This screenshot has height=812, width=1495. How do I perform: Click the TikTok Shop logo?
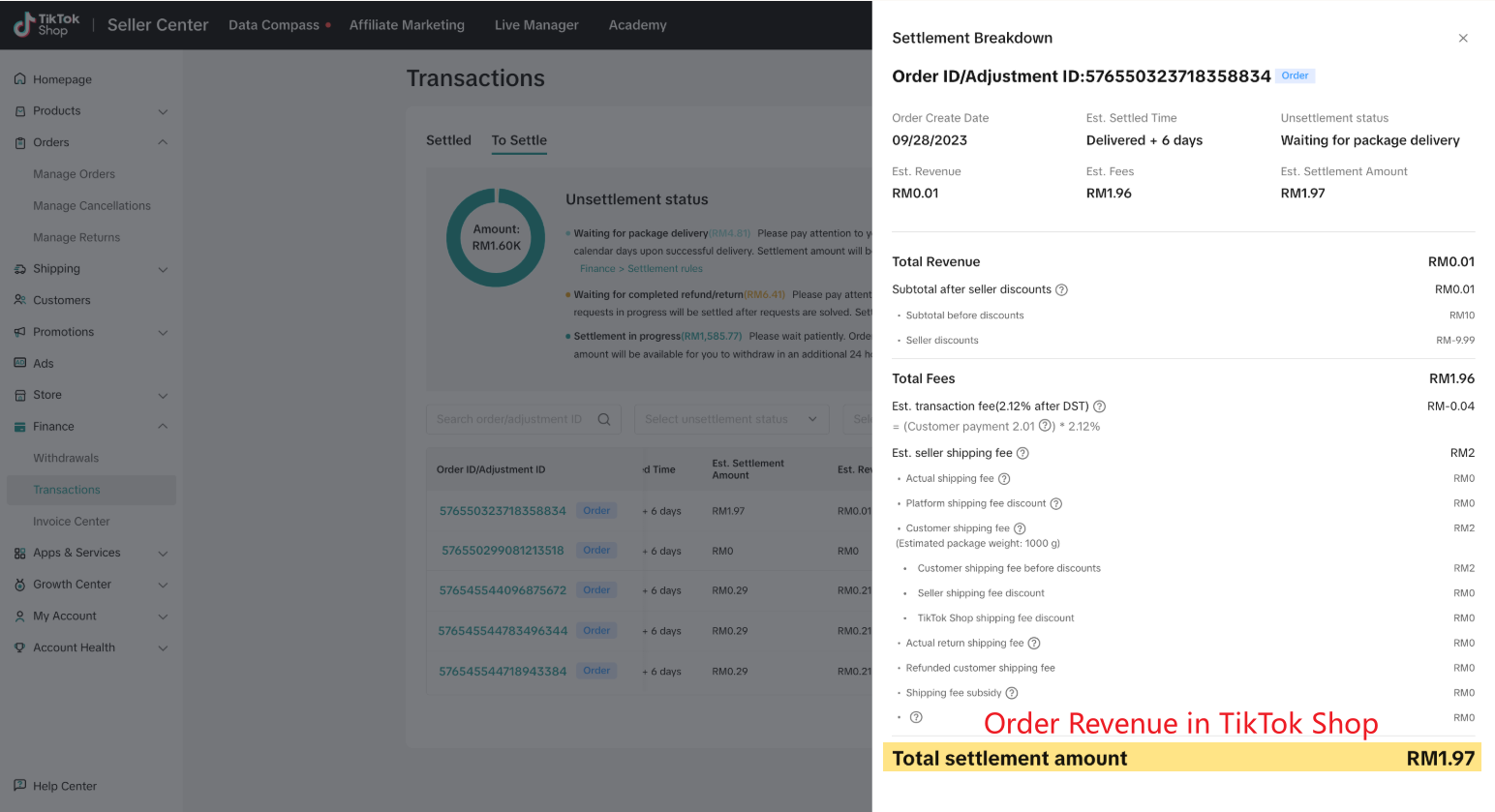click(46, 25)
